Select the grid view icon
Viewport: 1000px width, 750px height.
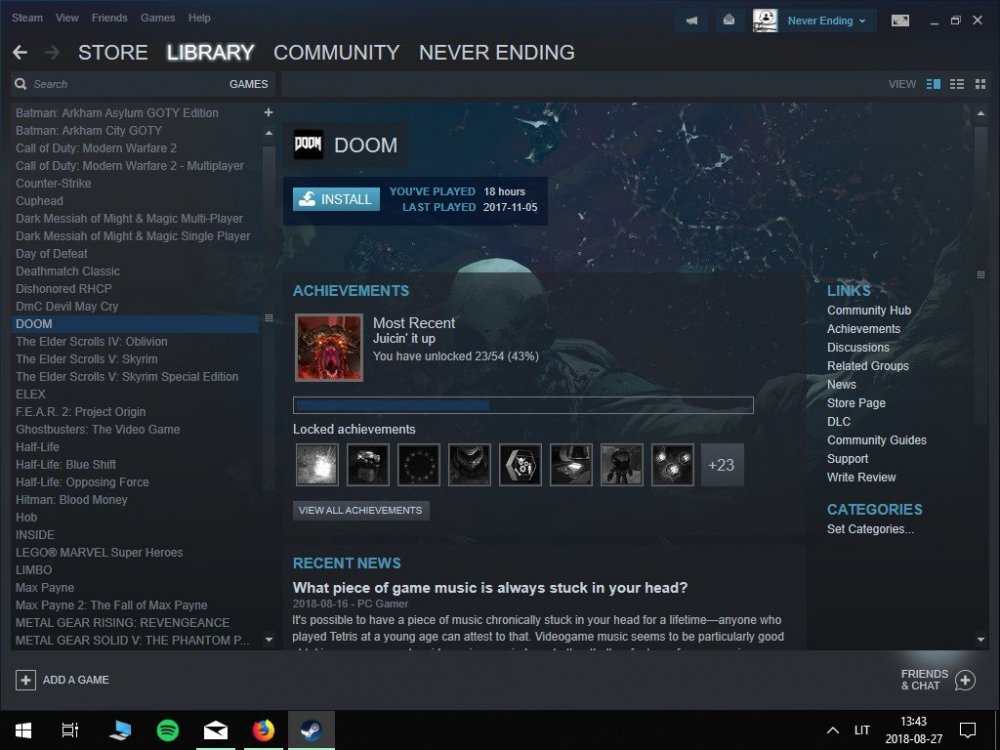[980, 84]
